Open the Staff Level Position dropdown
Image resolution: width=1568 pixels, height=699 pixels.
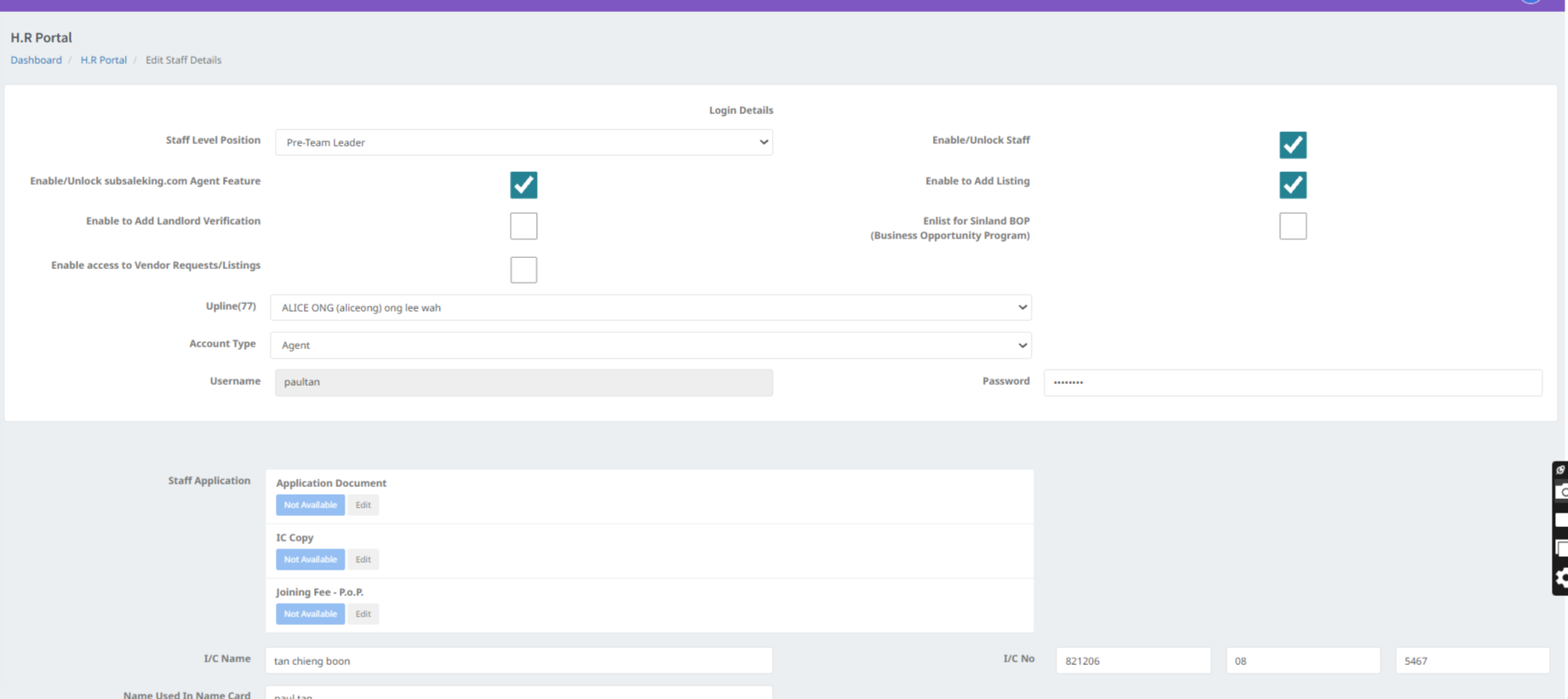click(524, 142)
